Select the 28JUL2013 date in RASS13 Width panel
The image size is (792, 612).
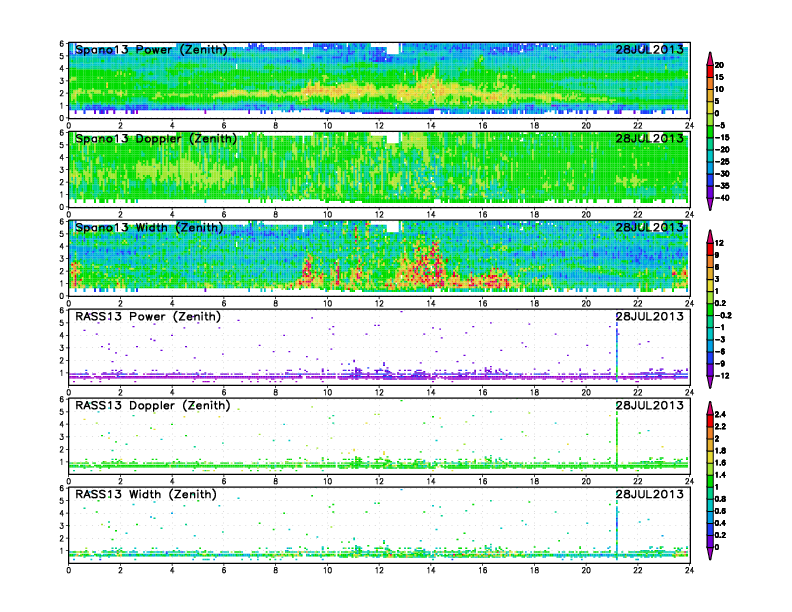coord(649,494)
